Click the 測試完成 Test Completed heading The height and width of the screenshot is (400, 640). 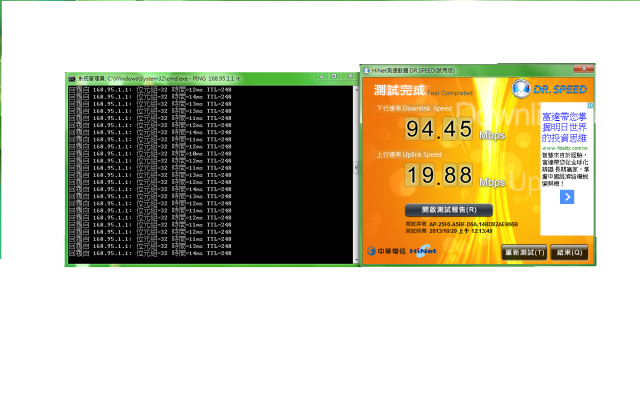tap(422, 90)
